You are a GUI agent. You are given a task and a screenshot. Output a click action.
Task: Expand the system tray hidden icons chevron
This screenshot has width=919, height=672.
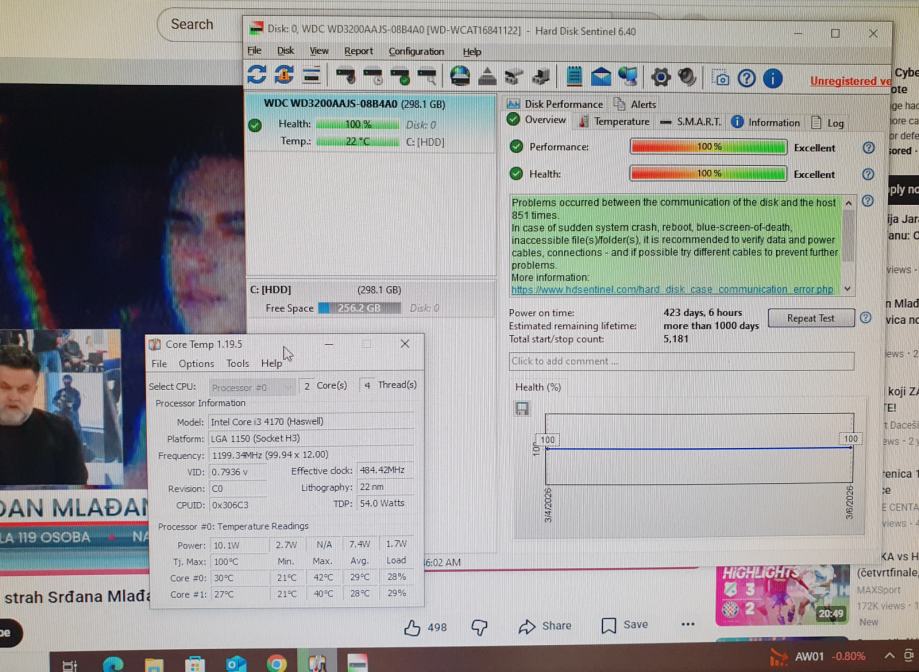[889, 656]
